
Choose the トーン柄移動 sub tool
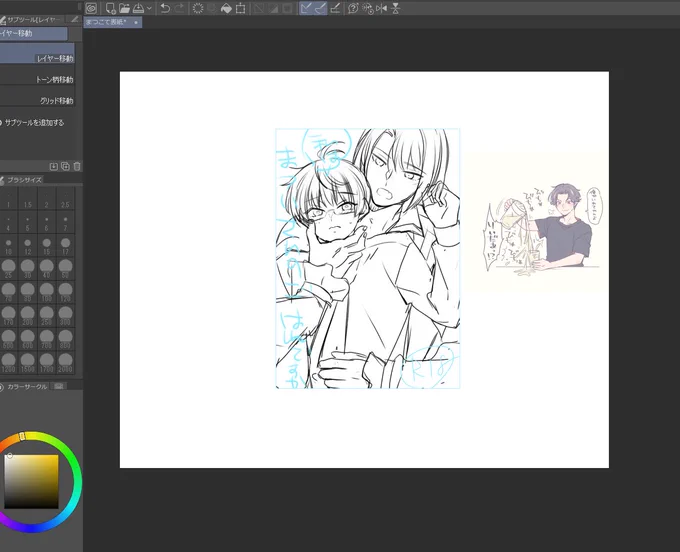37,74
